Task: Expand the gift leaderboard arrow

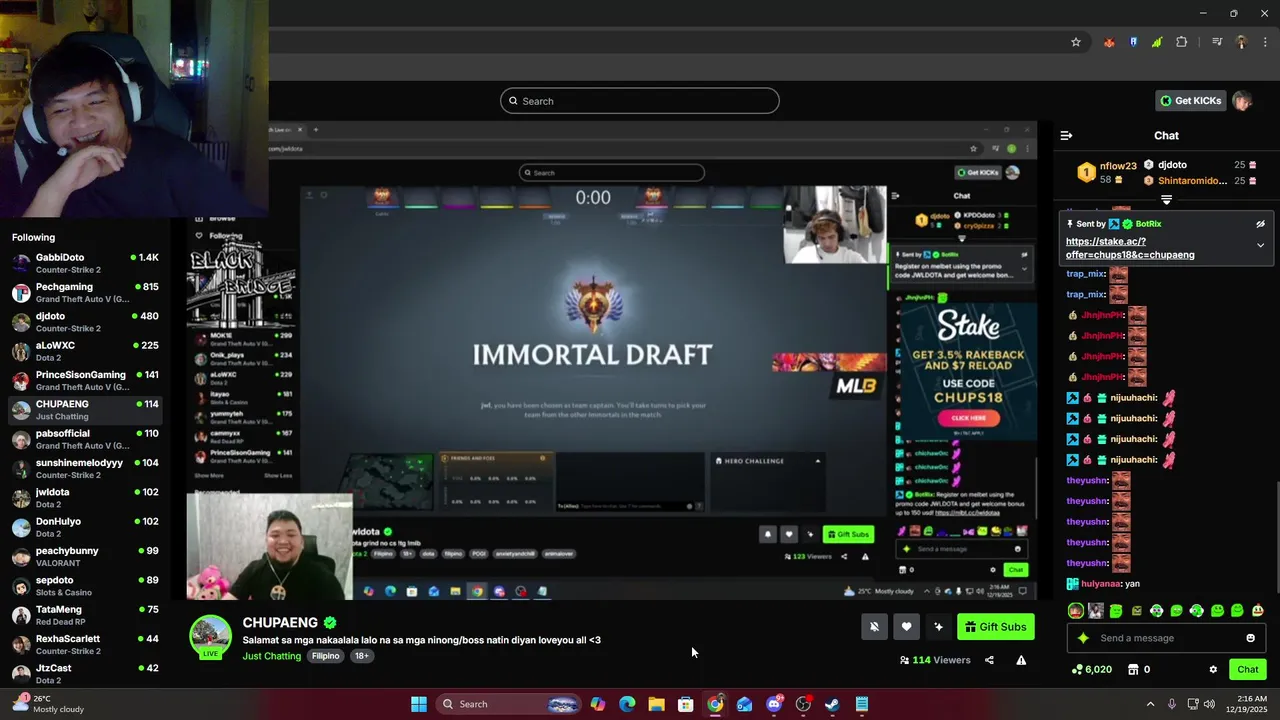Action: 1166,200
